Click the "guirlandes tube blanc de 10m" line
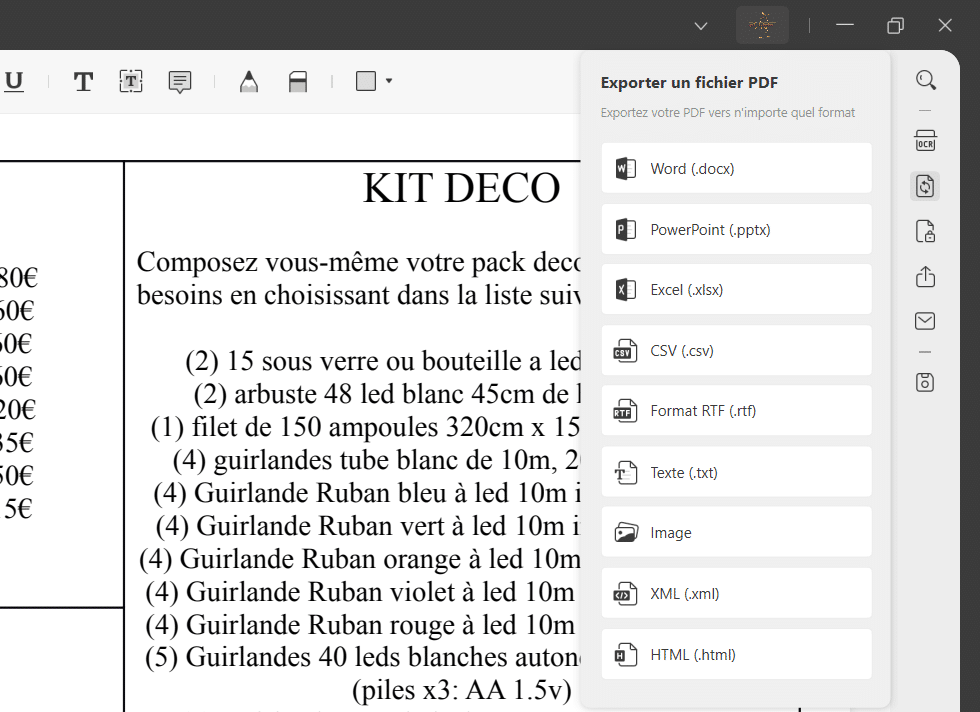The height and width of the screenshot is (712, 980). click(x=376, y=461)
